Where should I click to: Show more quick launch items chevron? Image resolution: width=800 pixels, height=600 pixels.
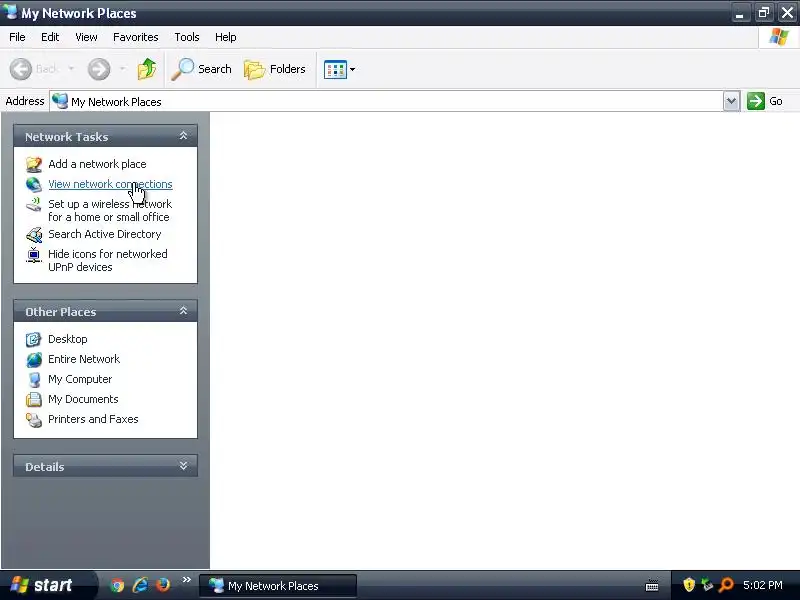click(x=187, y=580)
